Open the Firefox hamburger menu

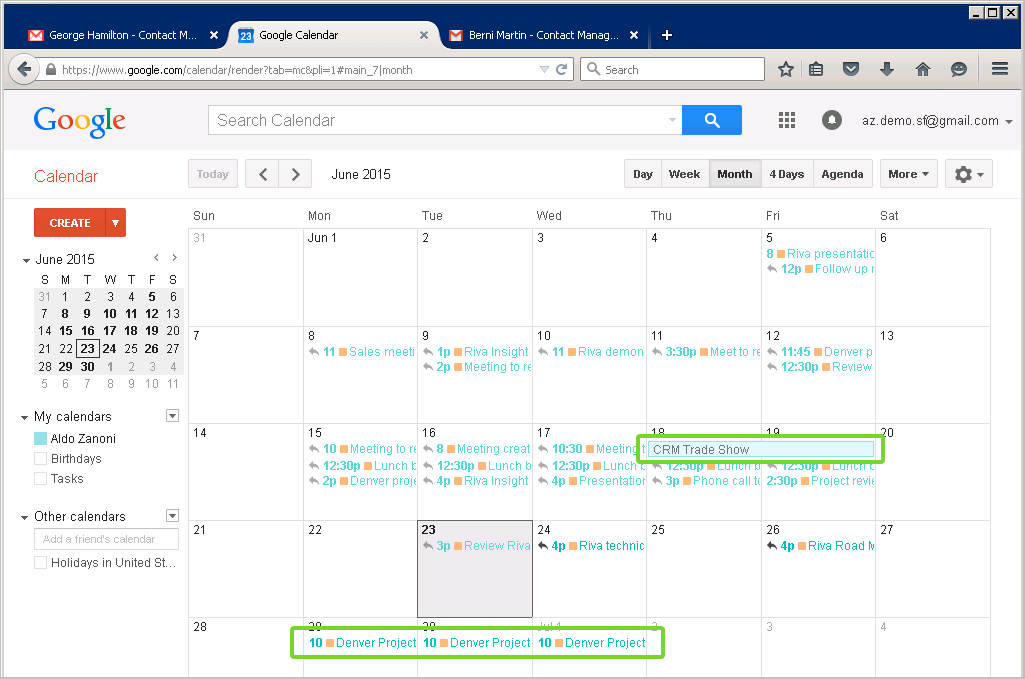tap(1000, 69)
